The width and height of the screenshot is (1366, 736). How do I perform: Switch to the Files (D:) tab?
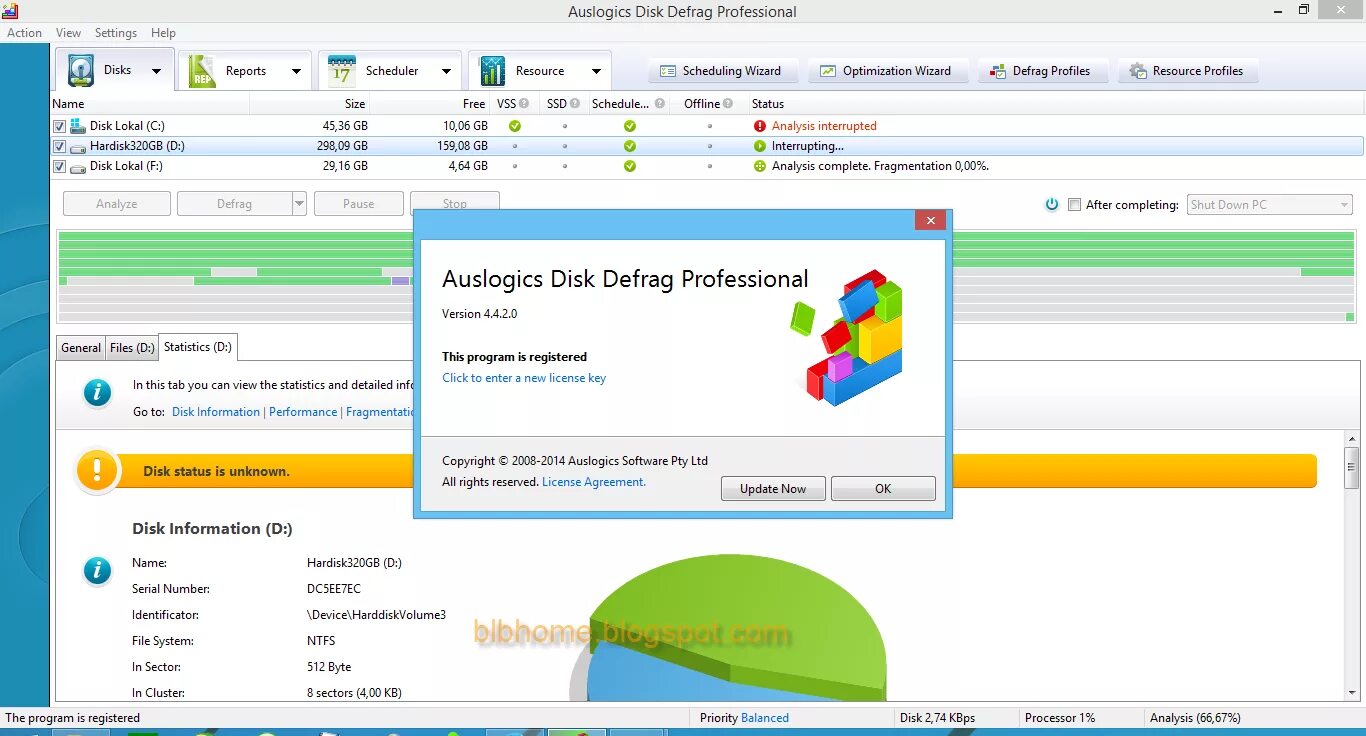tap(132, 348)
